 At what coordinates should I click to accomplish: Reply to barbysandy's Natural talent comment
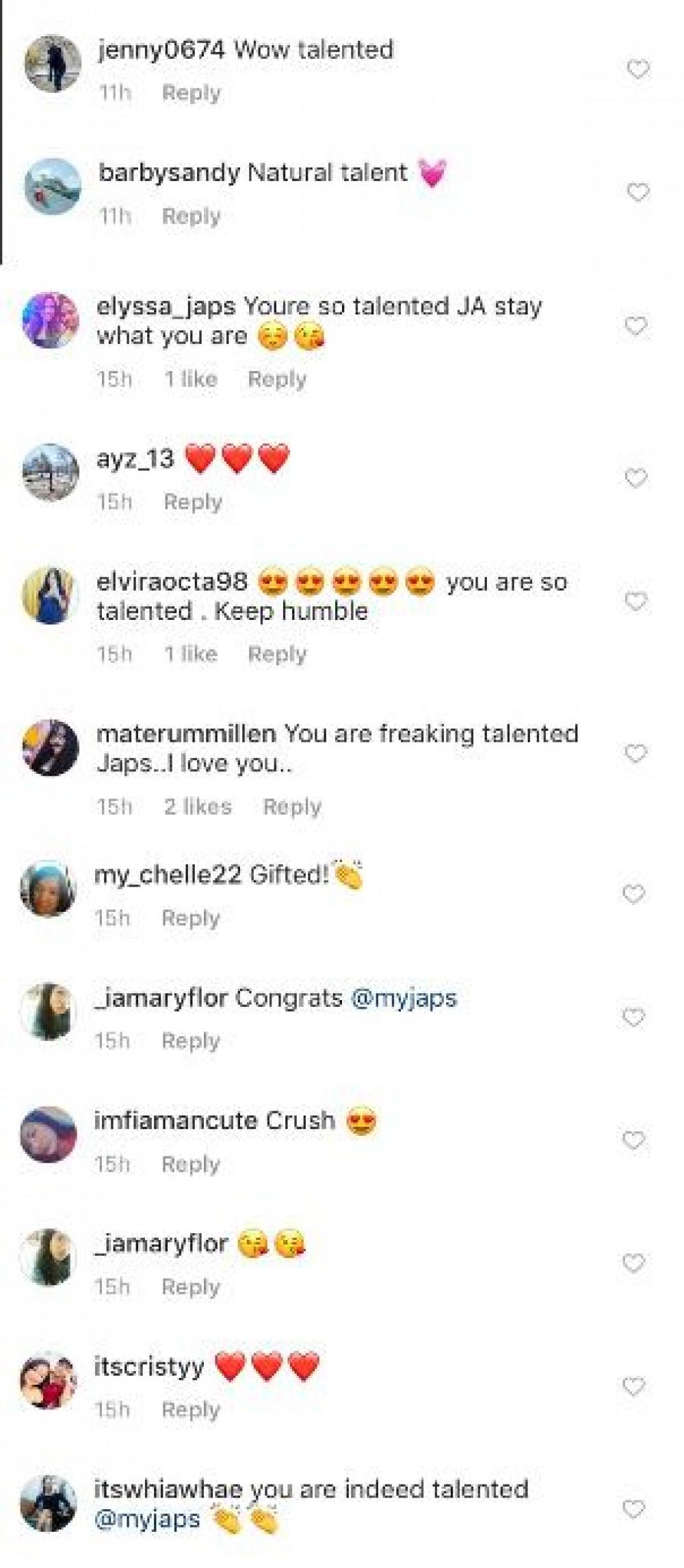coord(192,216)
